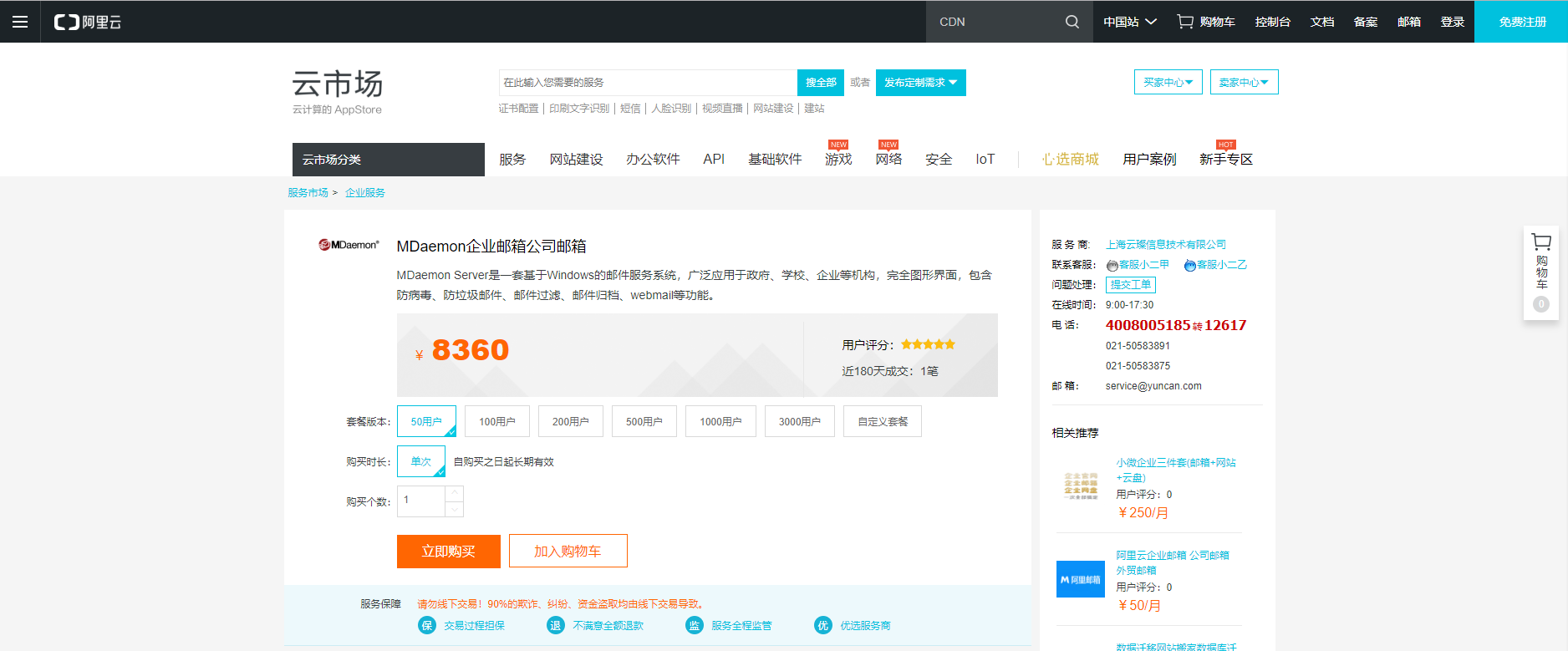Open the API navigation tab
The width and height of the screenshot is (1568, 651).
tap(714, 159)
